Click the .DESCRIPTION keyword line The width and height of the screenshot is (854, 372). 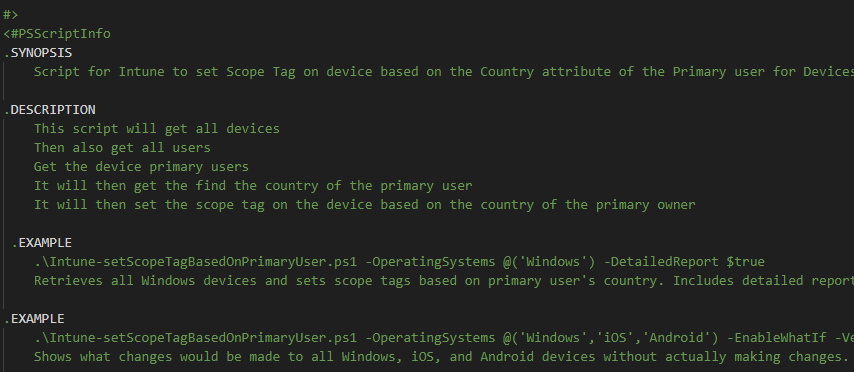tap(50, 109)
